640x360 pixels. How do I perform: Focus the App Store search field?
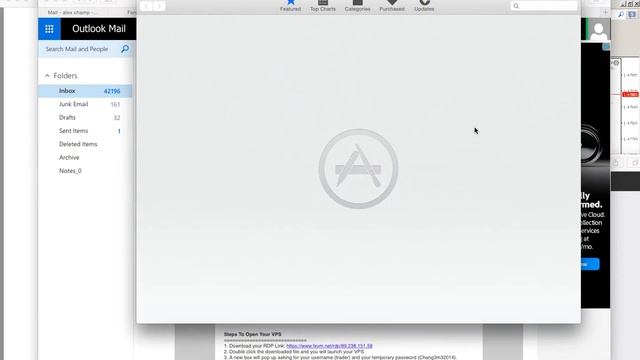[544, 6]
